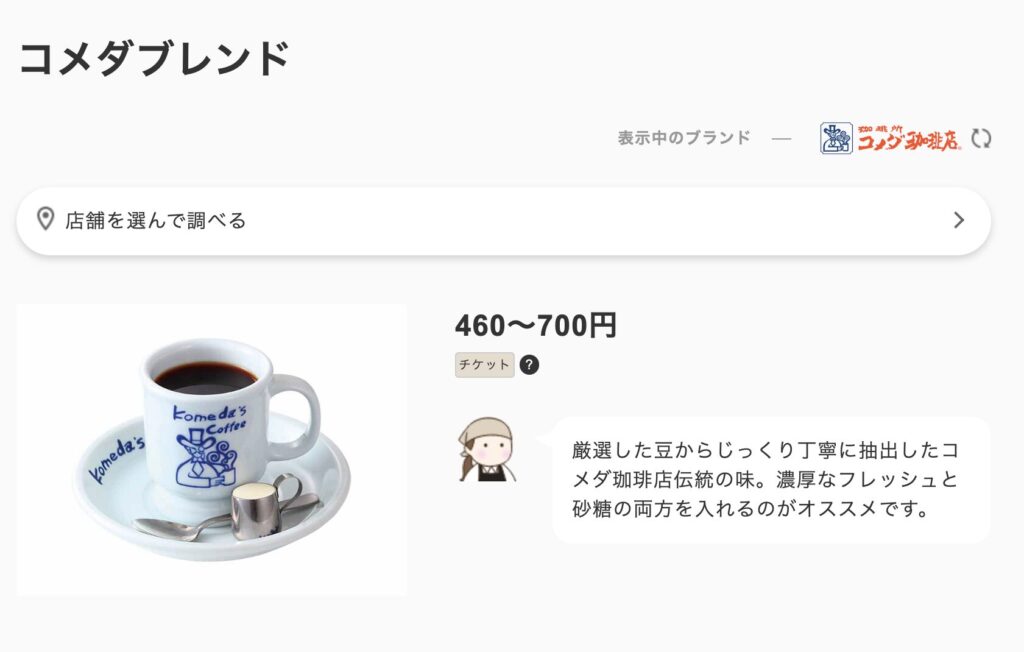Click the チケット ticket badge
The height and width of the screenshot is (652, 1024).
pos(485,365)
